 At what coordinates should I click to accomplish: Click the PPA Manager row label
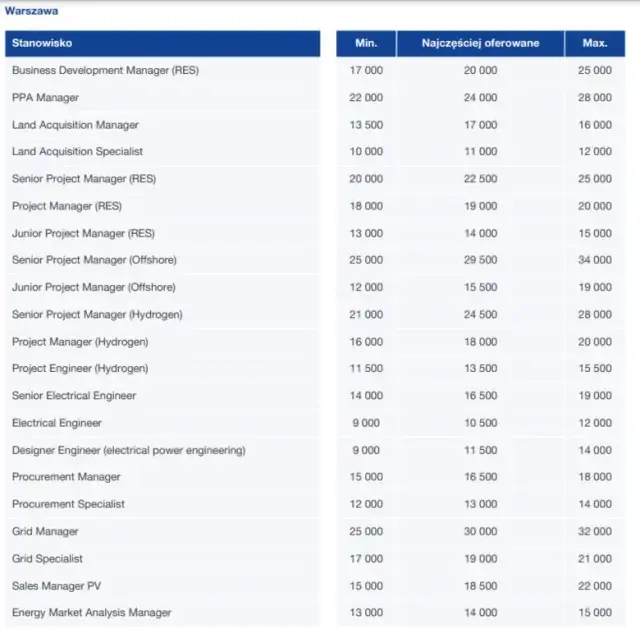[x=45, y=98]
